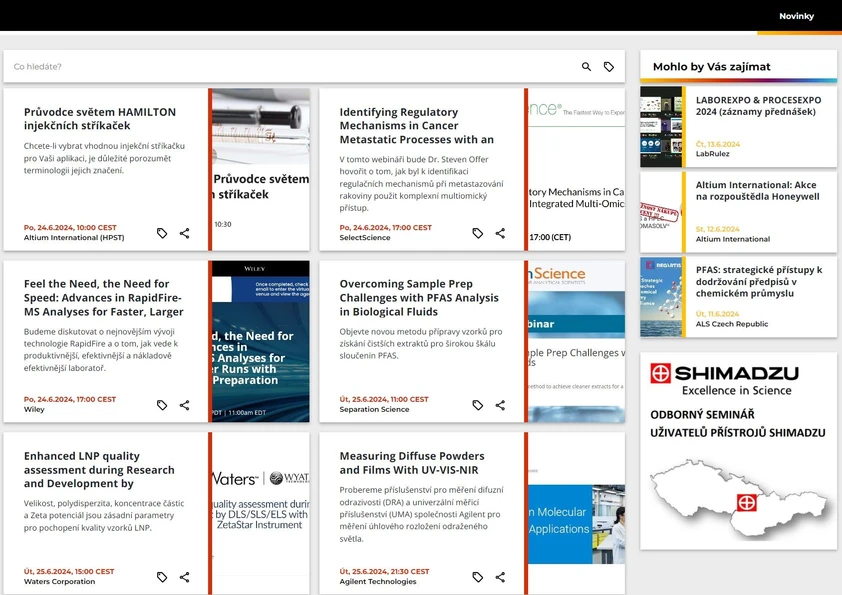Viewport: 842px width, 595px height.
Task: Click 'SelectScience' organizer text
Action: tap(365, 237)
